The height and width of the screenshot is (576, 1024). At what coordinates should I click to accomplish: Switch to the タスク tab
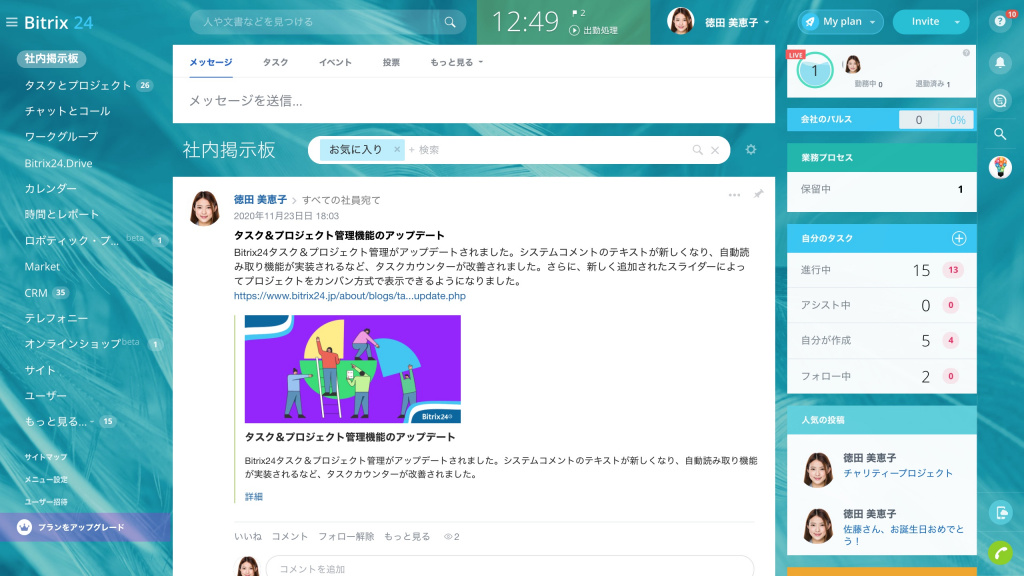275,62
